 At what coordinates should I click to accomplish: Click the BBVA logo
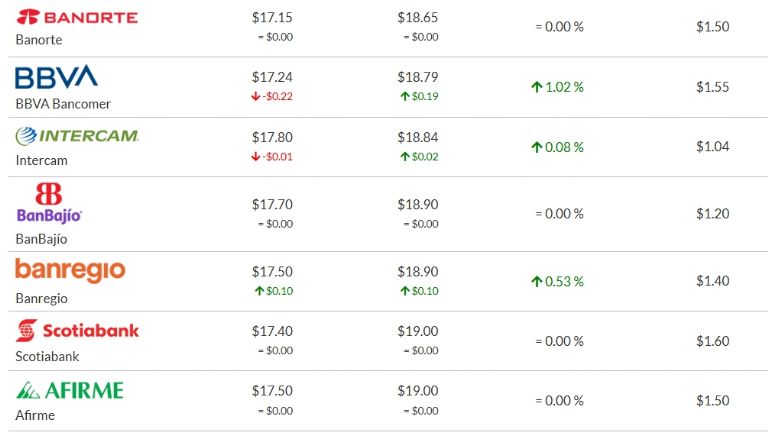56,77
